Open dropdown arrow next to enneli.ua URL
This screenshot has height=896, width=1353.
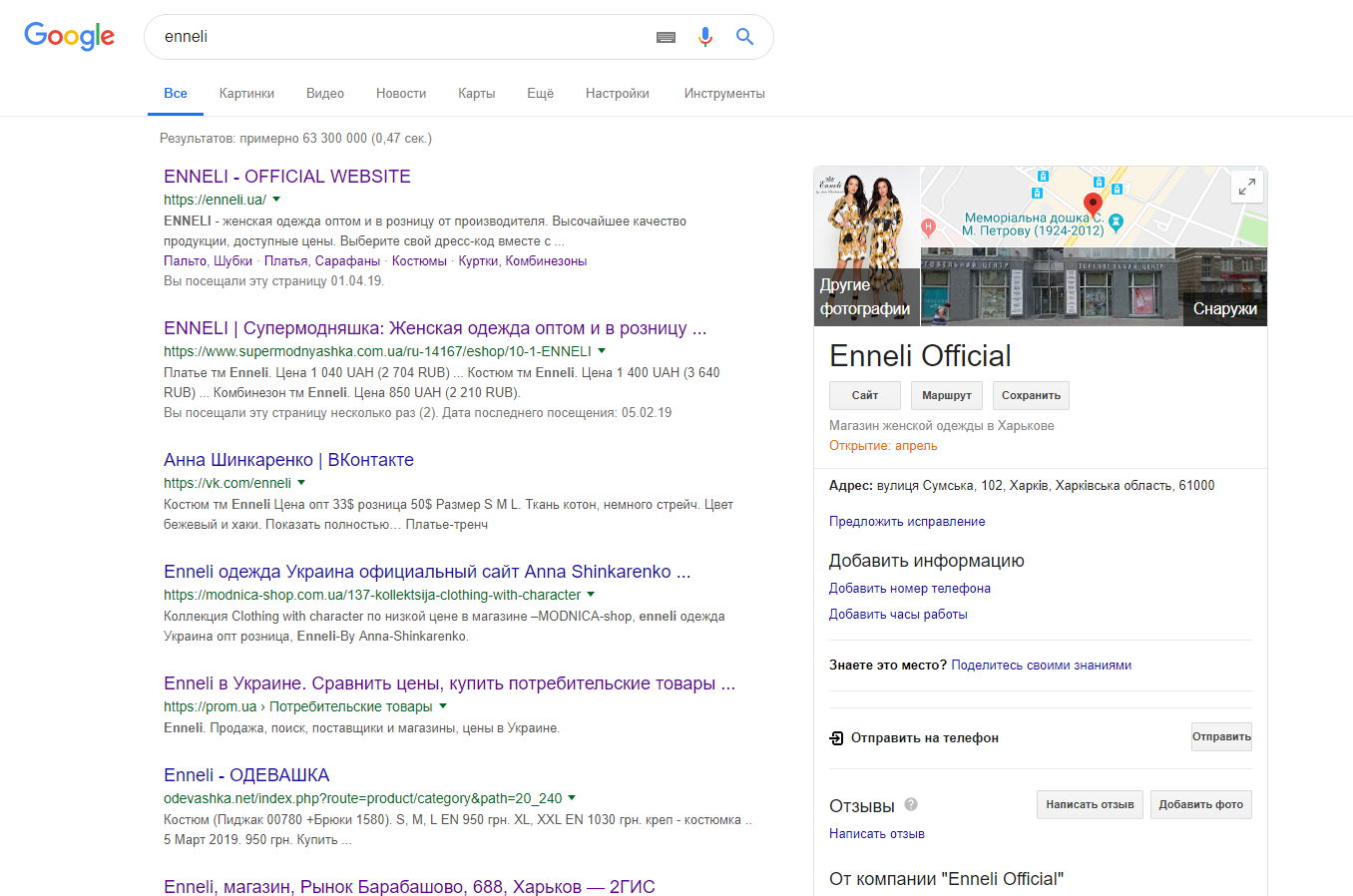276,200
